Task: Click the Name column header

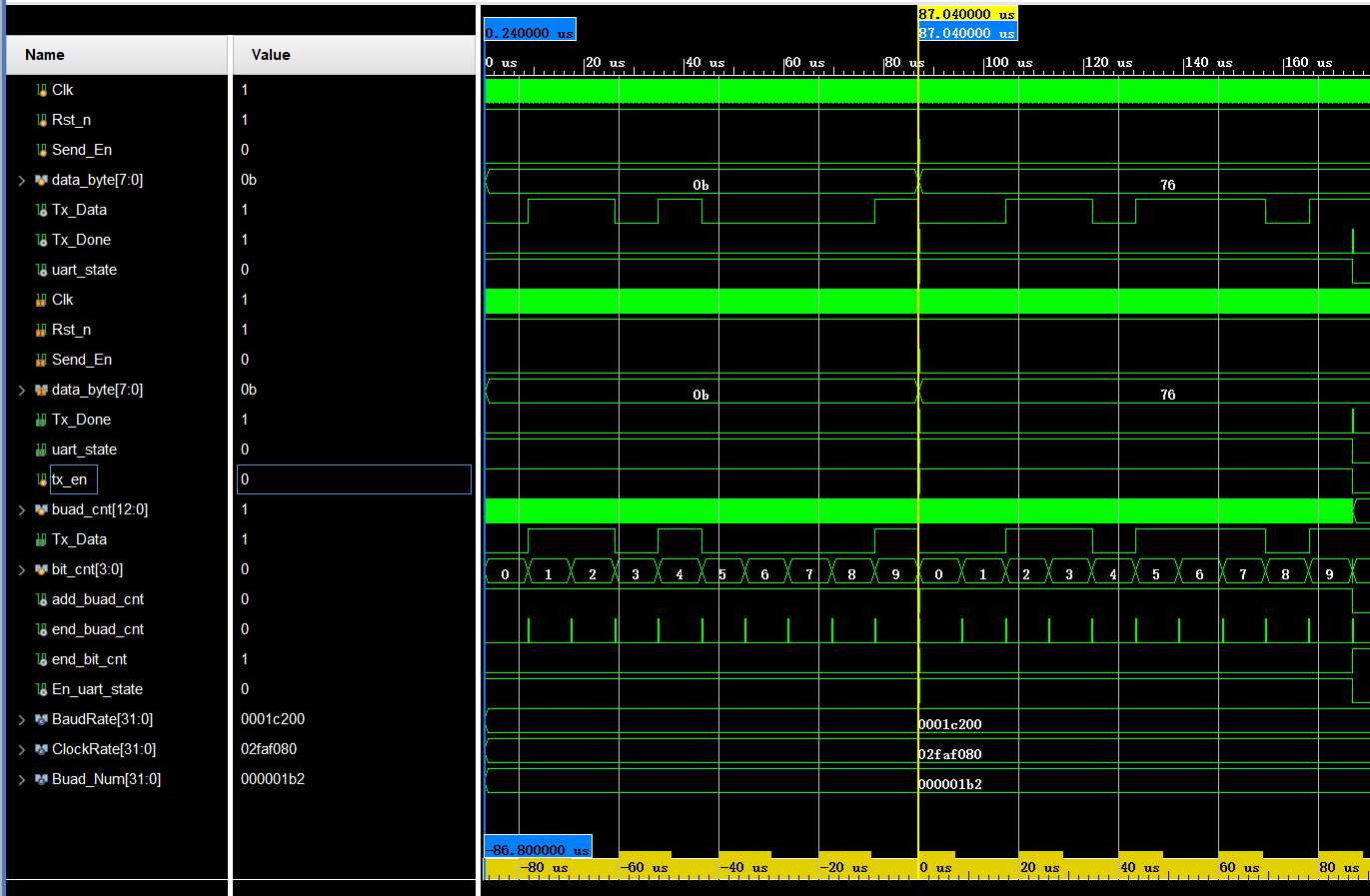Action: point(117,55)
